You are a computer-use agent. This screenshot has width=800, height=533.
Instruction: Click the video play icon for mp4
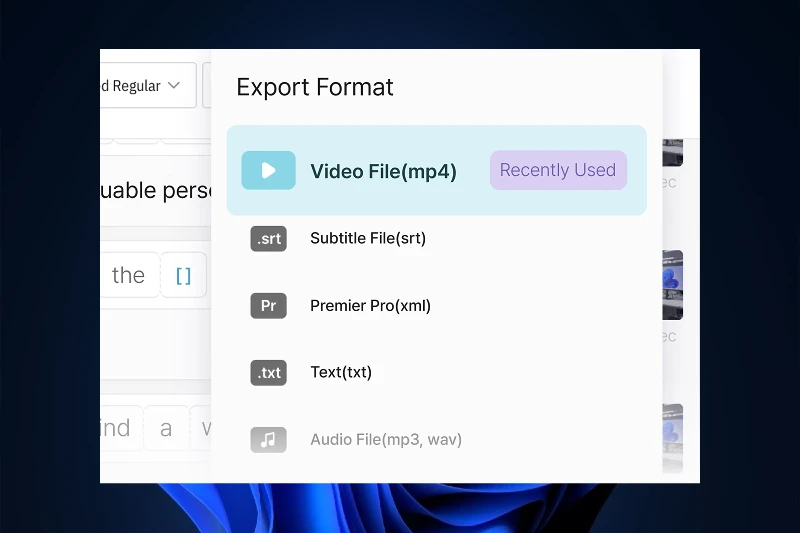pos(268,170)
